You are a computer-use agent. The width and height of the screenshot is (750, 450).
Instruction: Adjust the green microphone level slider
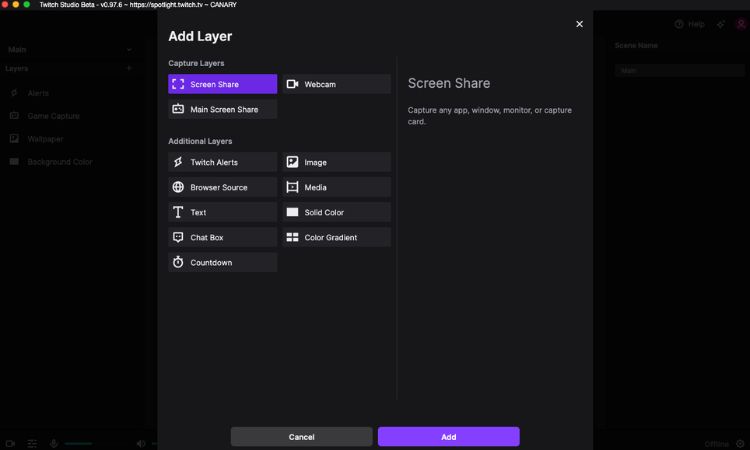click(x=78, y=443)
